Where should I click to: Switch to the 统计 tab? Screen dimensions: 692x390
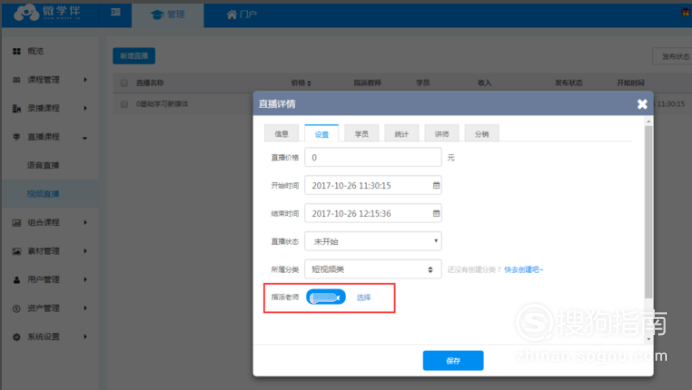[402, 134]
